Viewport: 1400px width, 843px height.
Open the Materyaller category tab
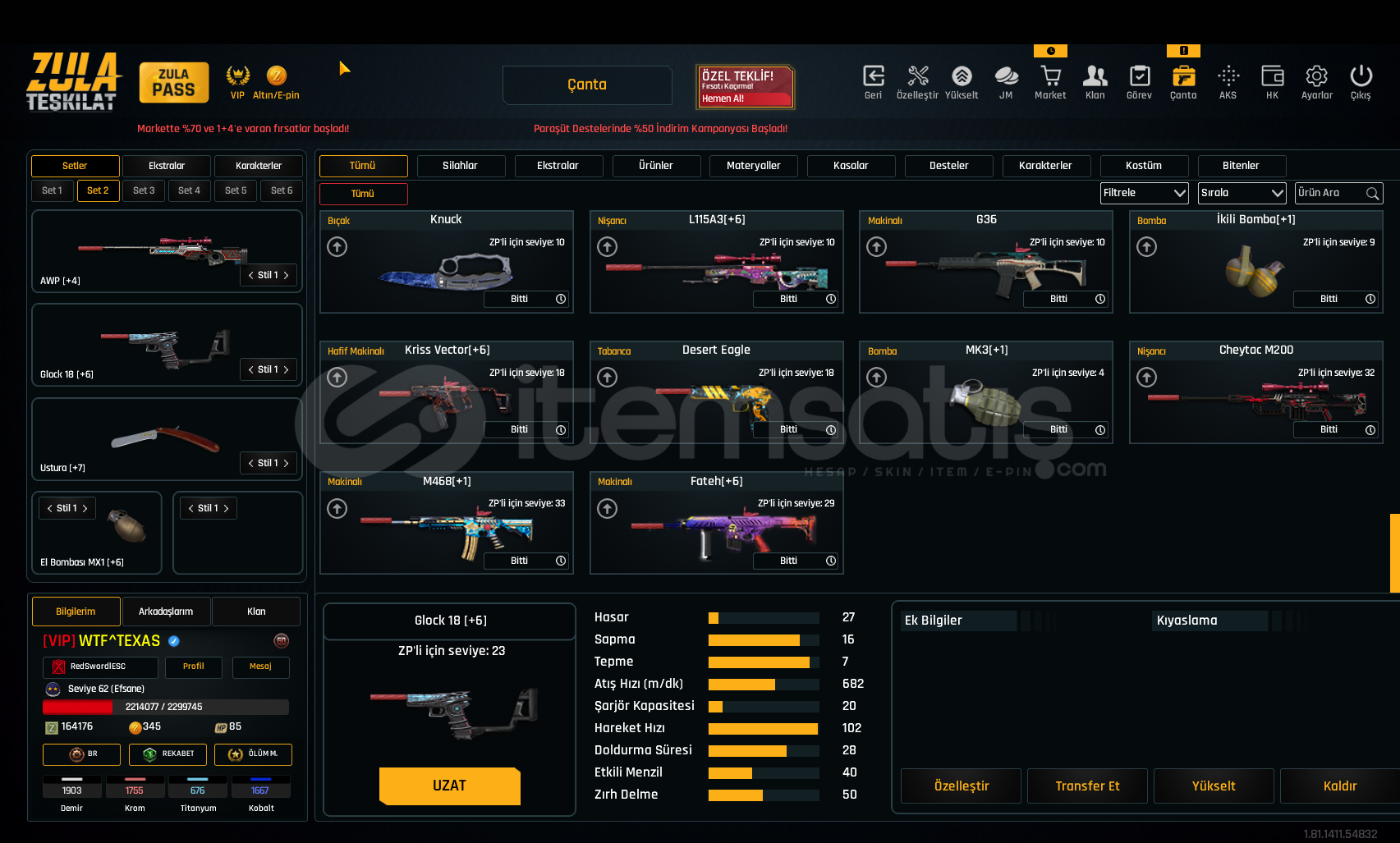tap(754, 166)
